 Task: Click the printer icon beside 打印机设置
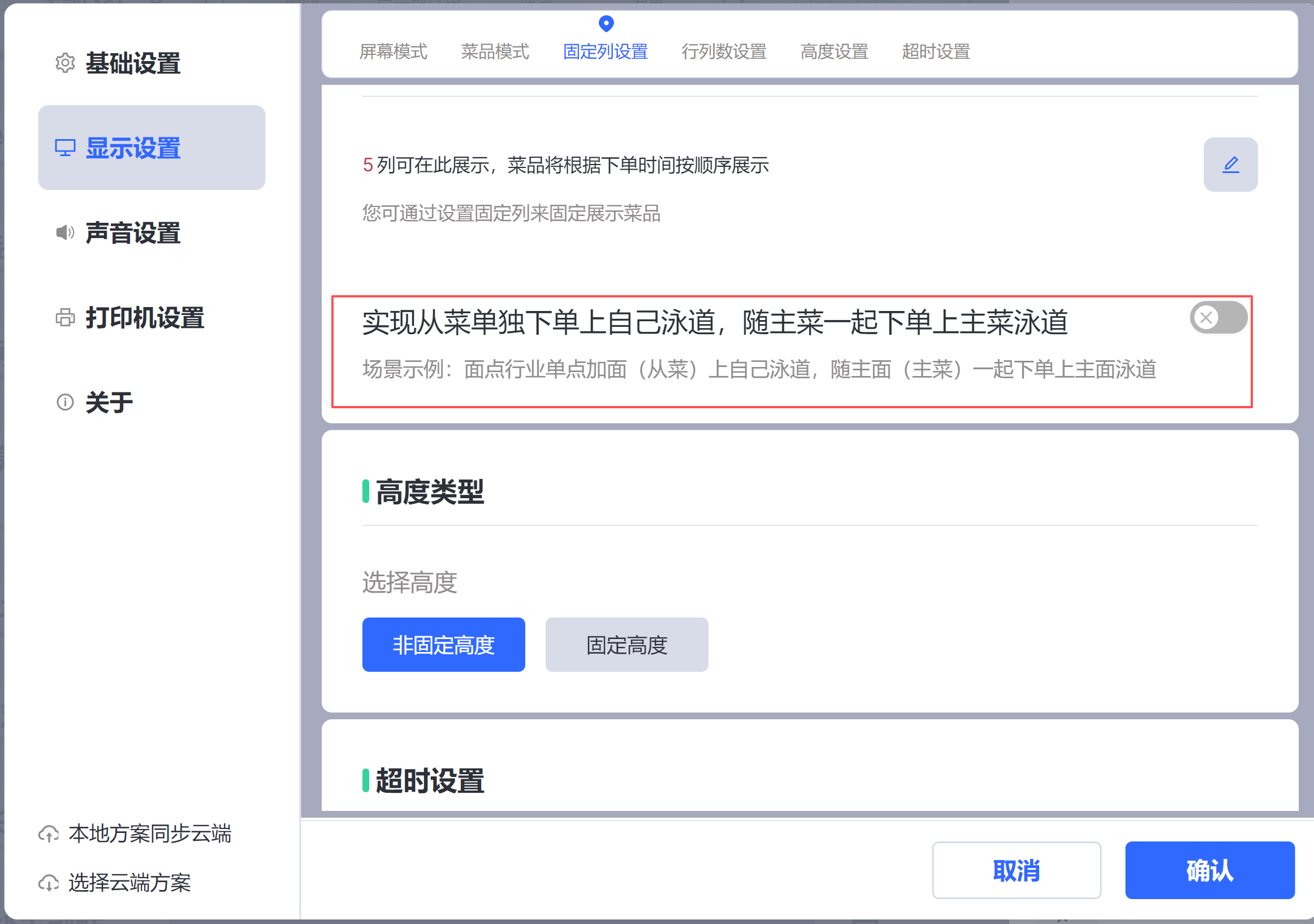tap(64, 317)
